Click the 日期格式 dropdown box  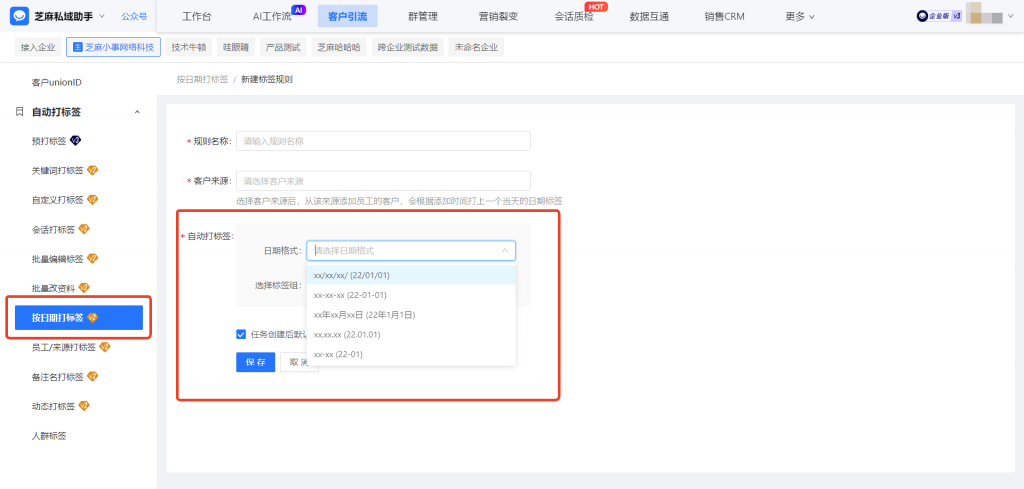[x=411, y=251]
